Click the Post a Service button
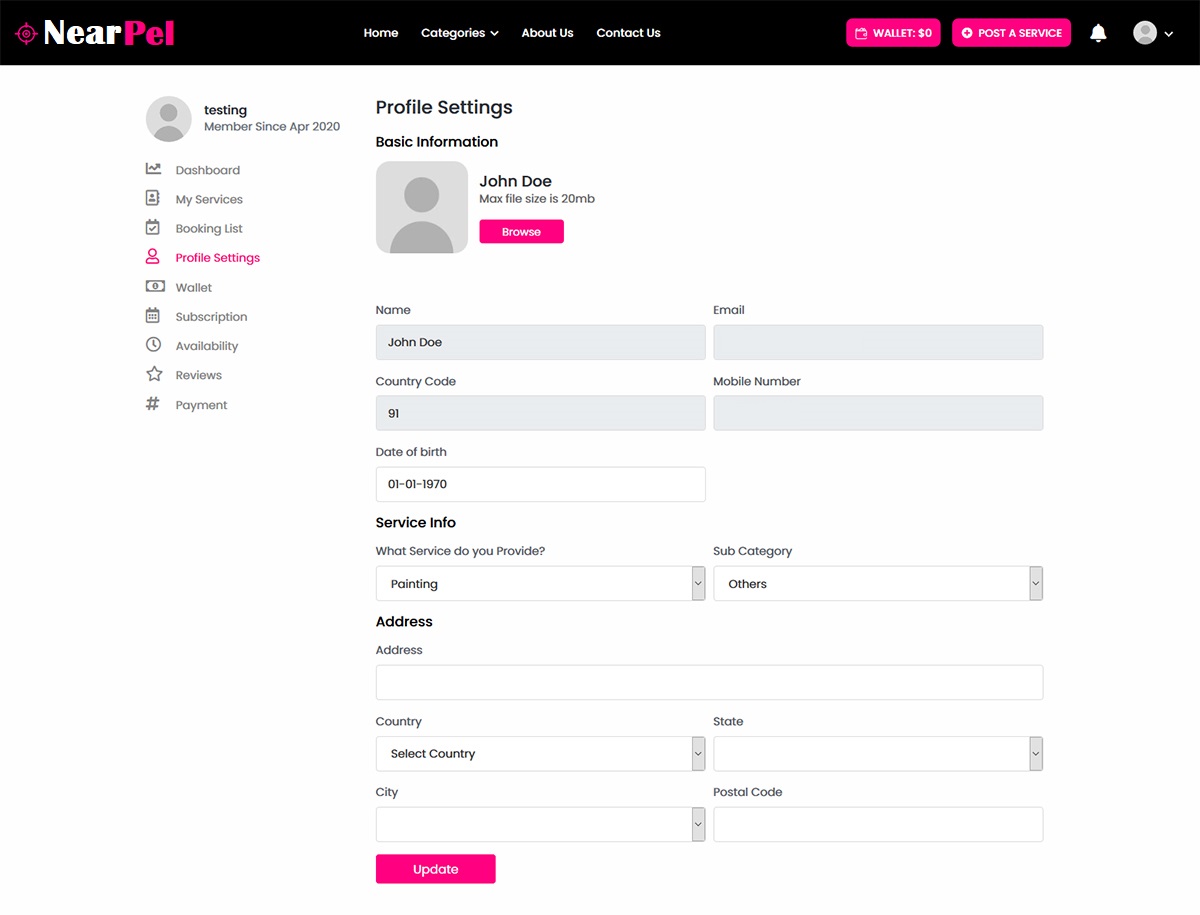 click(1011, 33)
